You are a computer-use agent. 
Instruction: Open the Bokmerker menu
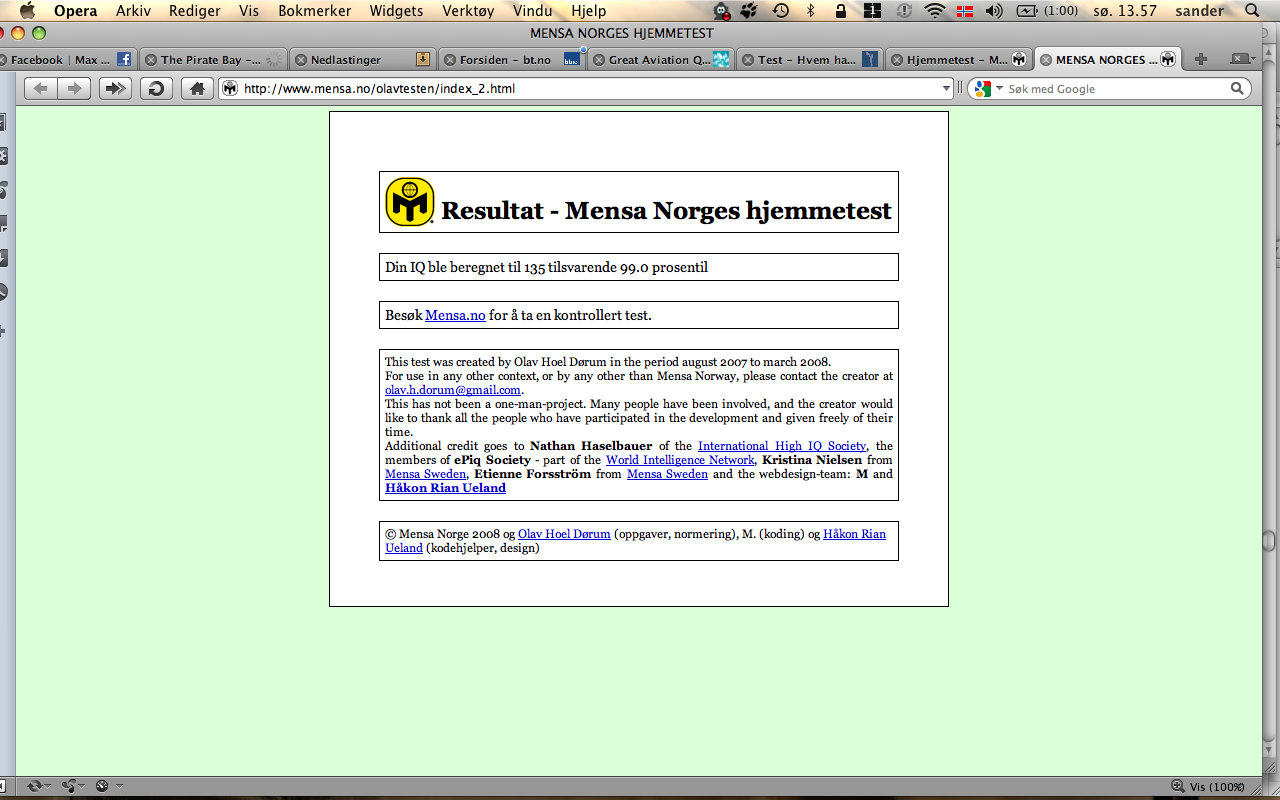315,11
